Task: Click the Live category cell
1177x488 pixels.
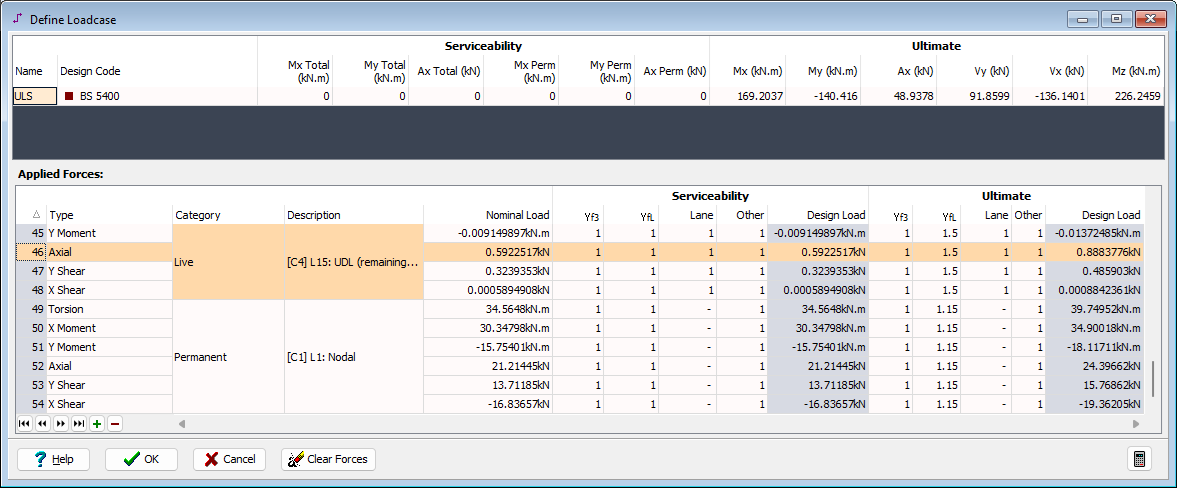Action: tap(228, 262)
